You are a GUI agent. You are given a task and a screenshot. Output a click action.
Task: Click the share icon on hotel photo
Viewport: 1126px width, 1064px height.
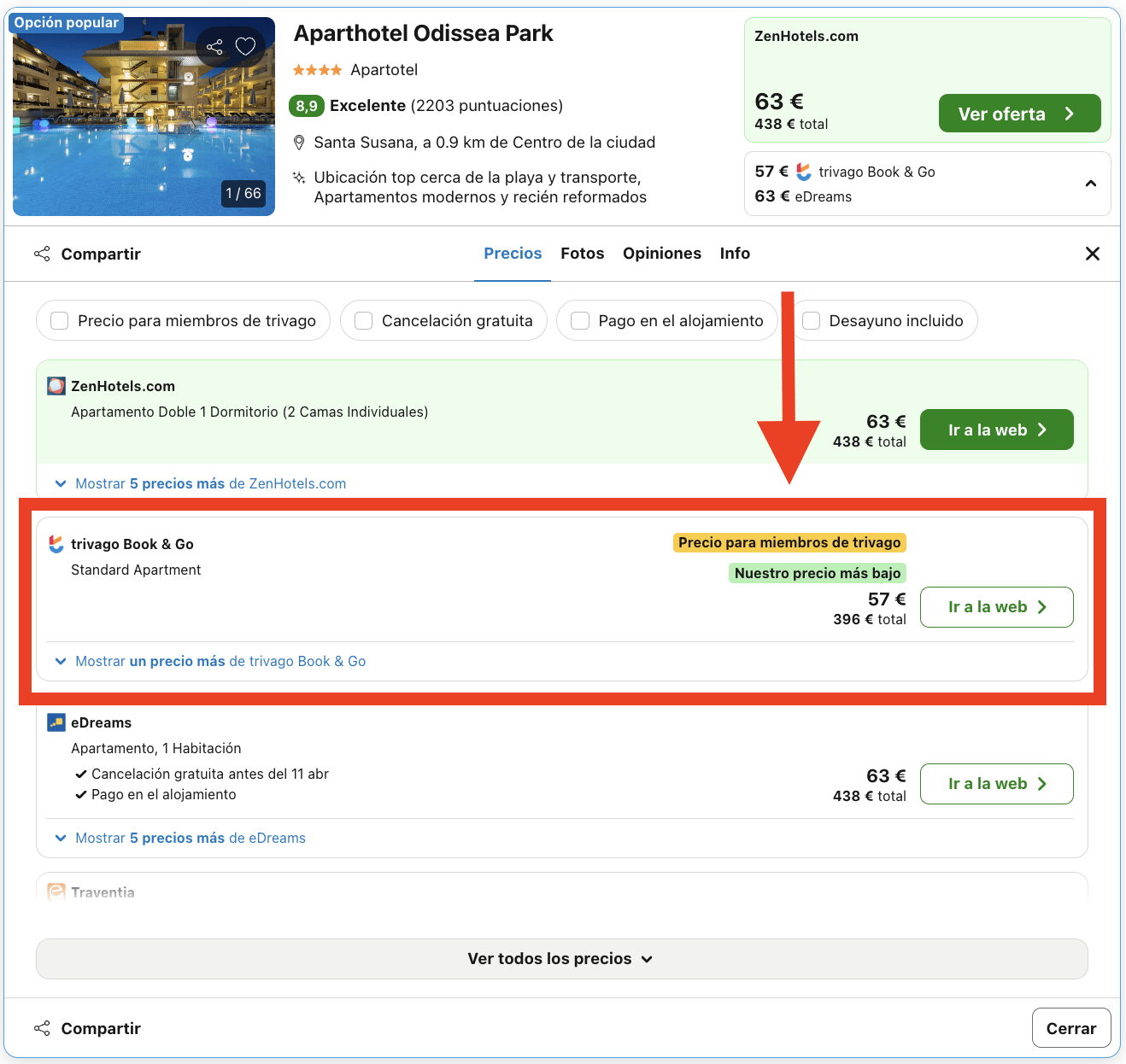[214, 46]
